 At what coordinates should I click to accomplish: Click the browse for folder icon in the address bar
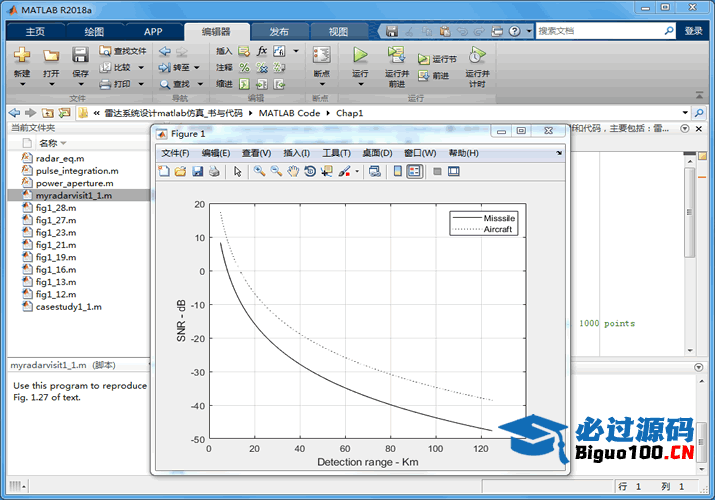(65, 113)
